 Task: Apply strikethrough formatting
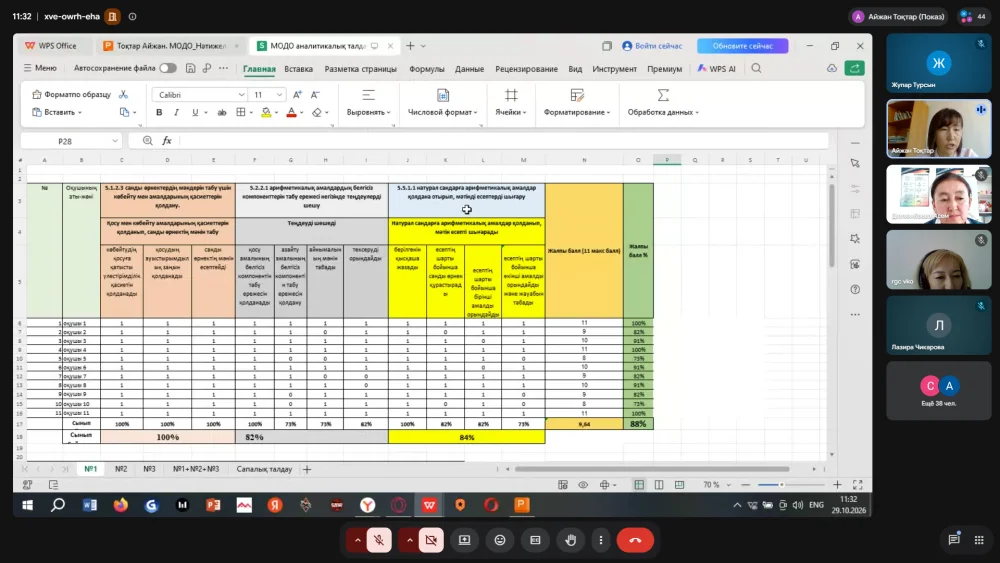click(x=222, y=112)
